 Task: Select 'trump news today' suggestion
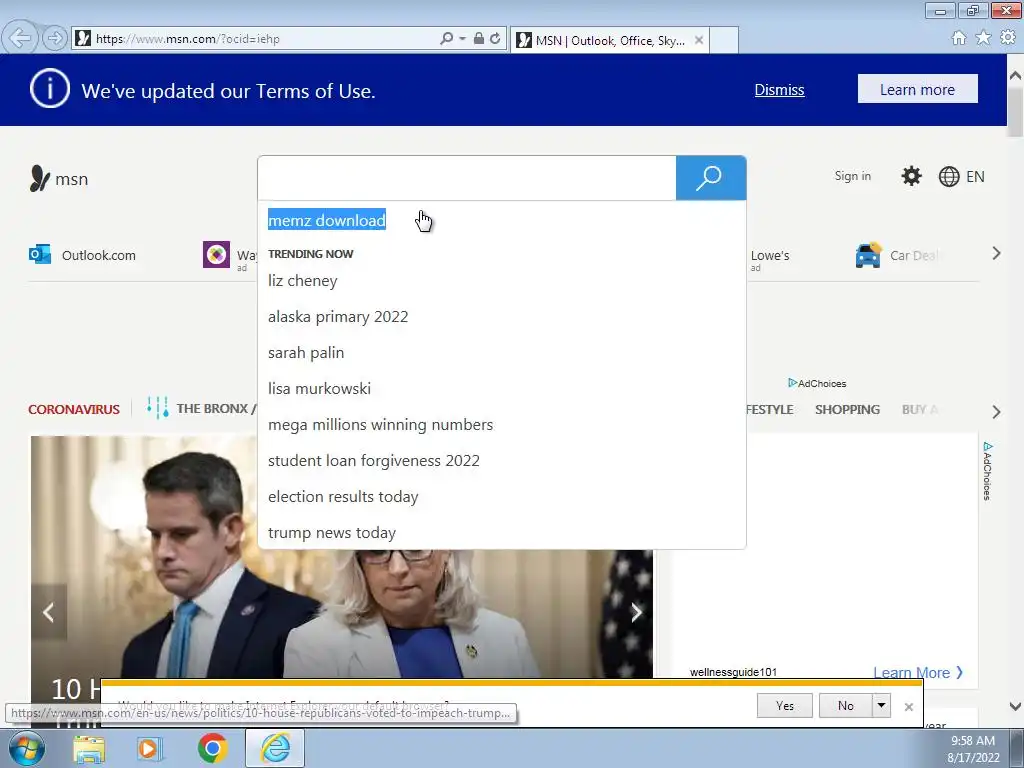tap(332, 532)
